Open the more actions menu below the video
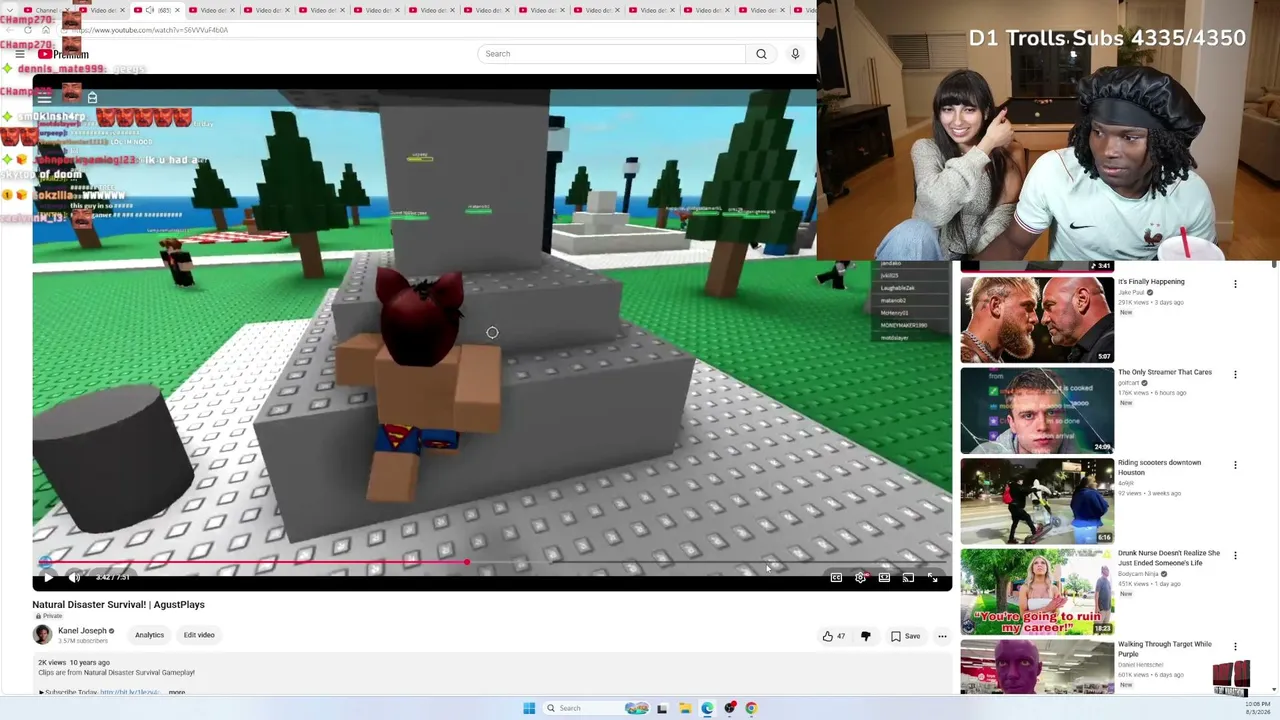Image resolution: width=1280 pixels, height=720 pixels. (942, 636)
